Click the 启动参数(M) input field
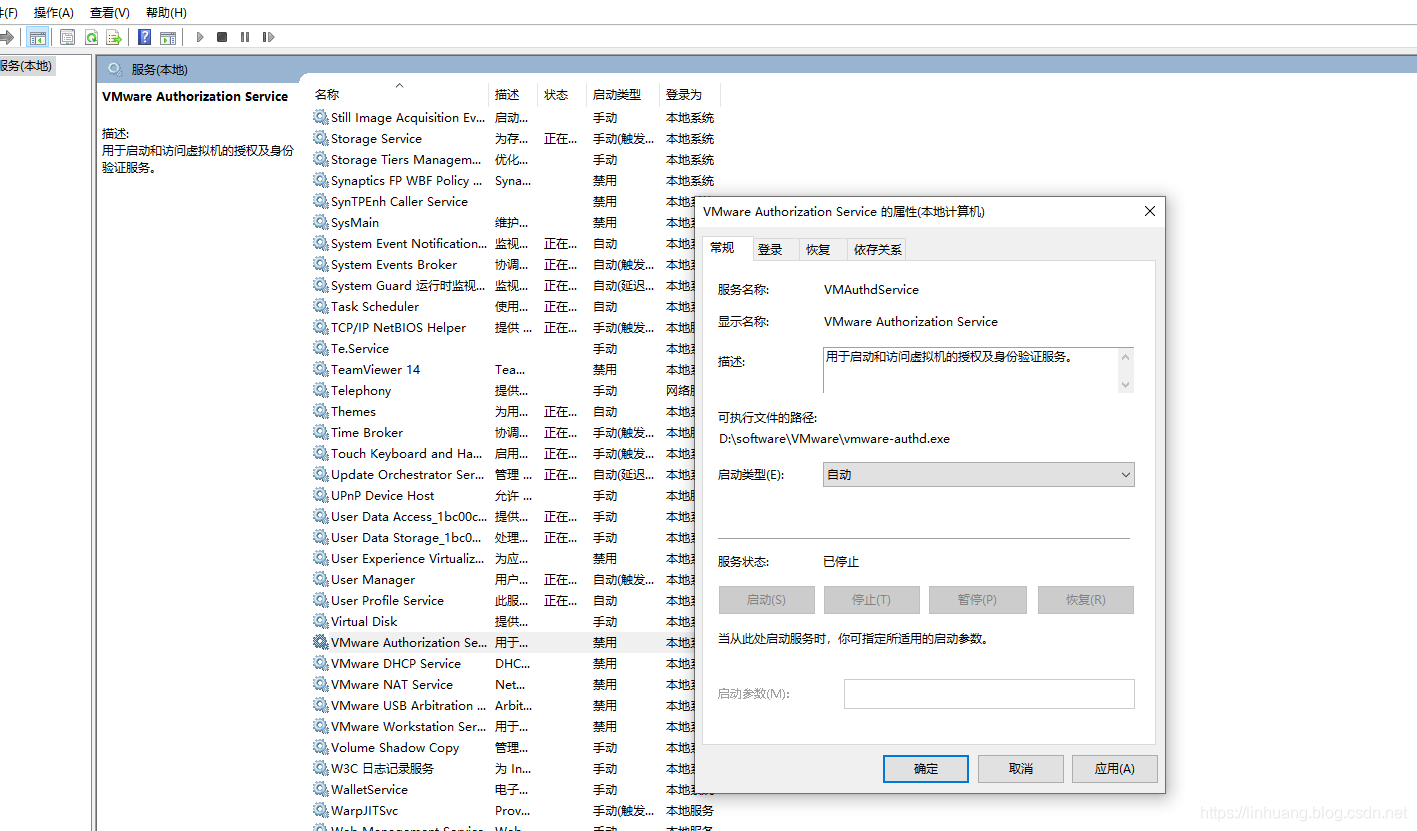Image resolution: width=1417 pixels, height=831 pixels. 989,694
